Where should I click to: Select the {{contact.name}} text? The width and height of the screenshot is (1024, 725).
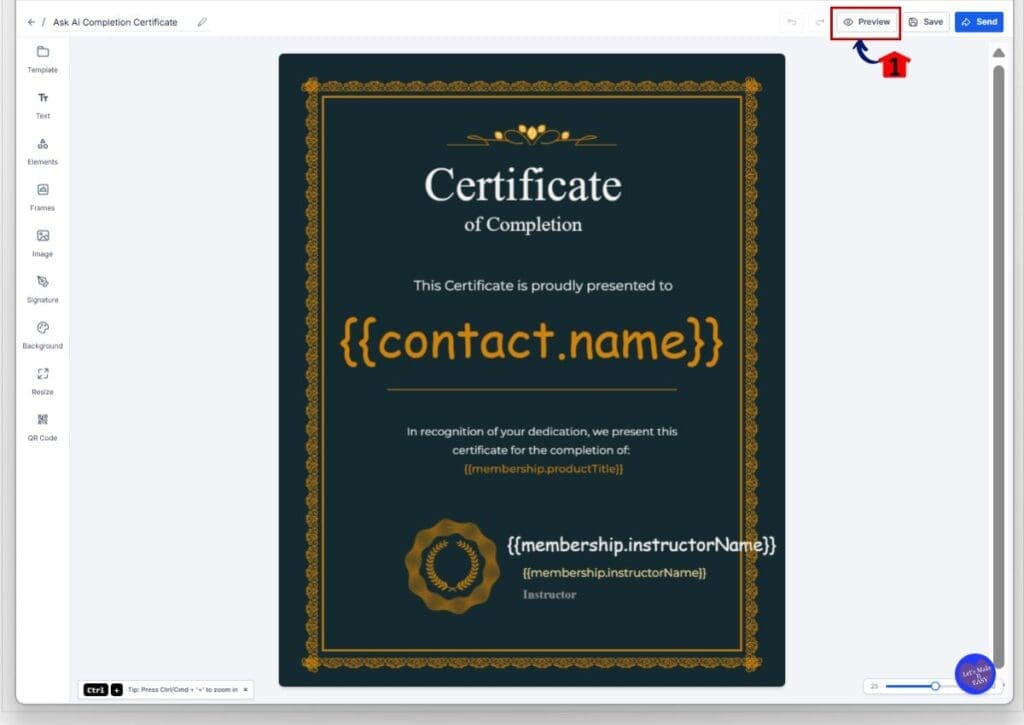[x=531, y=341]
